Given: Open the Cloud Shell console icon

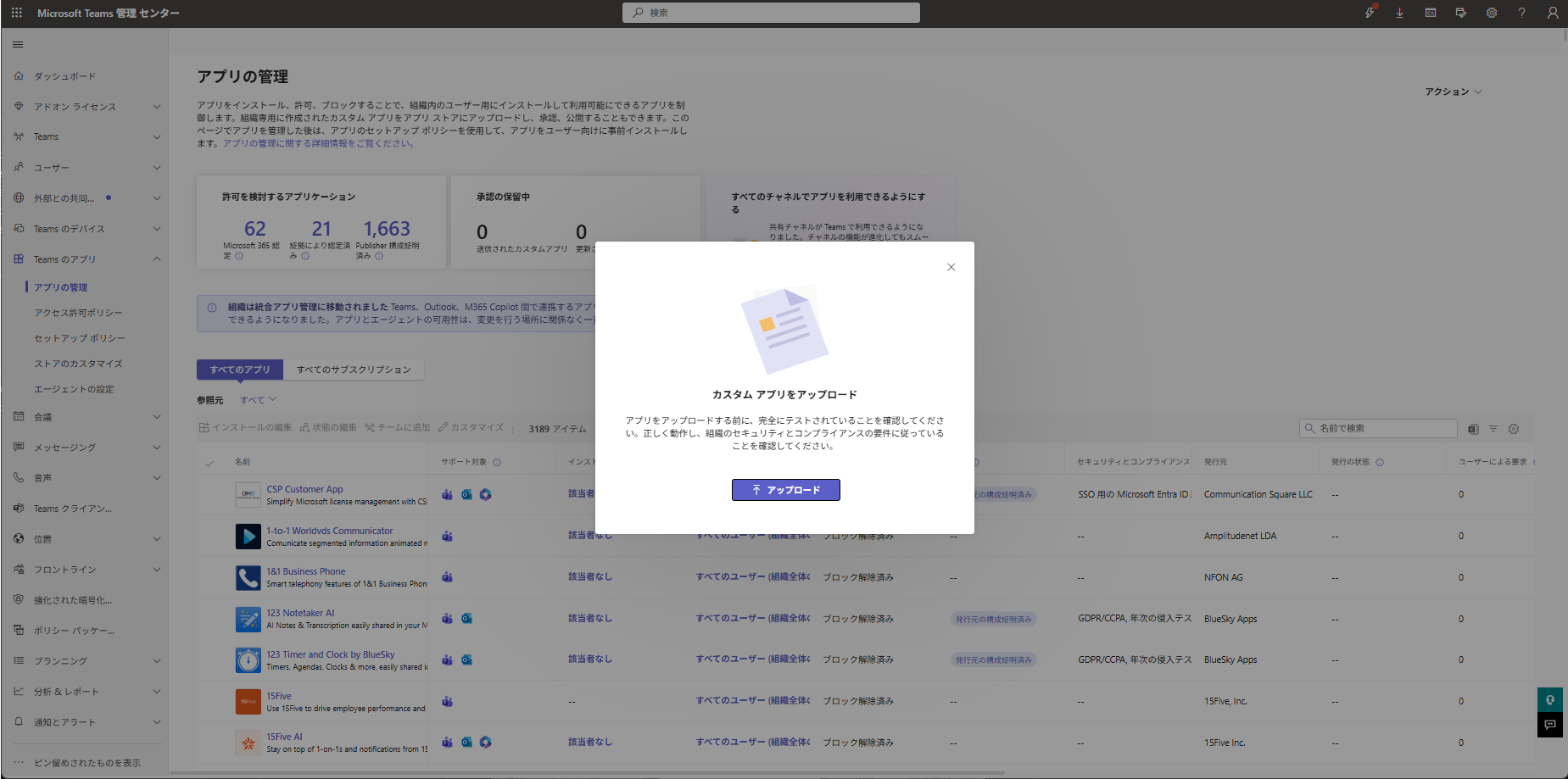Looking at the screenshot, I should pyautogui.click(x=1431, y=13).
